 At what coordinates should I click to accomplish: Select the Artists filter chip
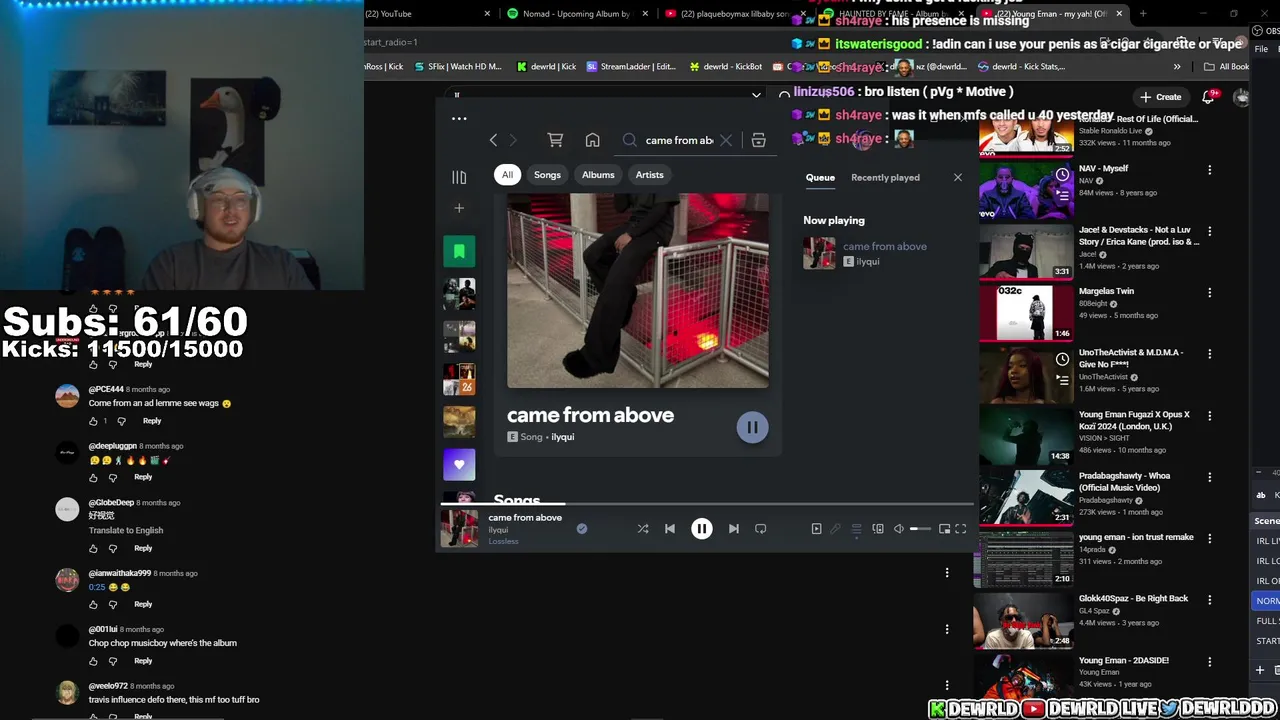649,175
